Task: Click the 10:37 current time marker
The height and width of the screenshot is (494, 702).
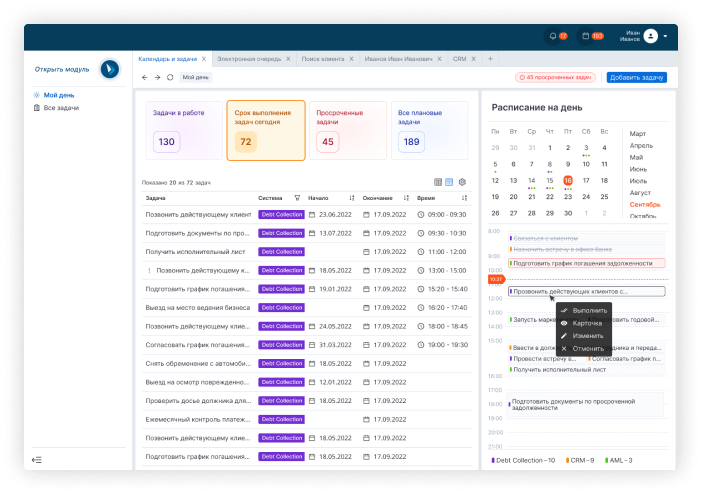Action: point(496,279)
